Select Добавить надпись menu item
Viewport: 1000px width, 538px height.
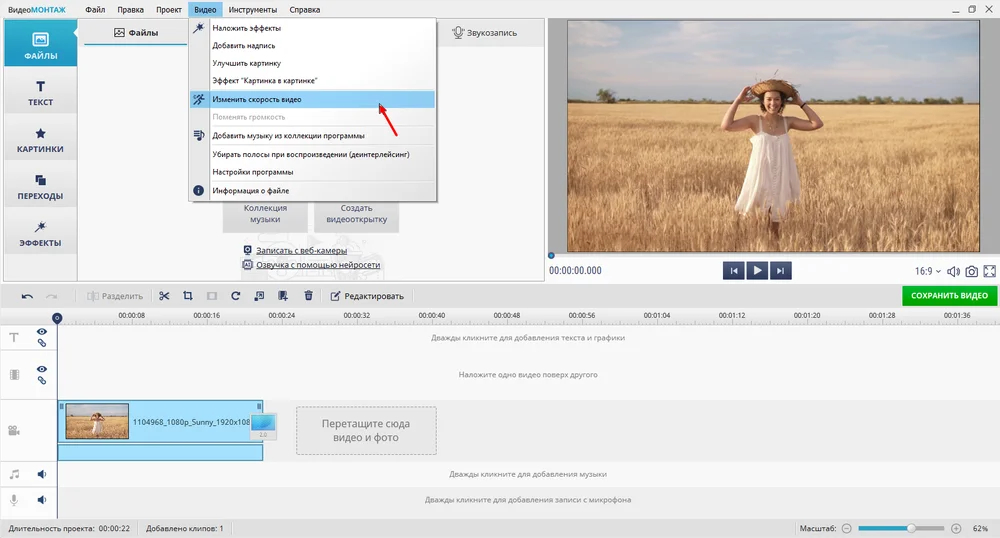point(312,46)
